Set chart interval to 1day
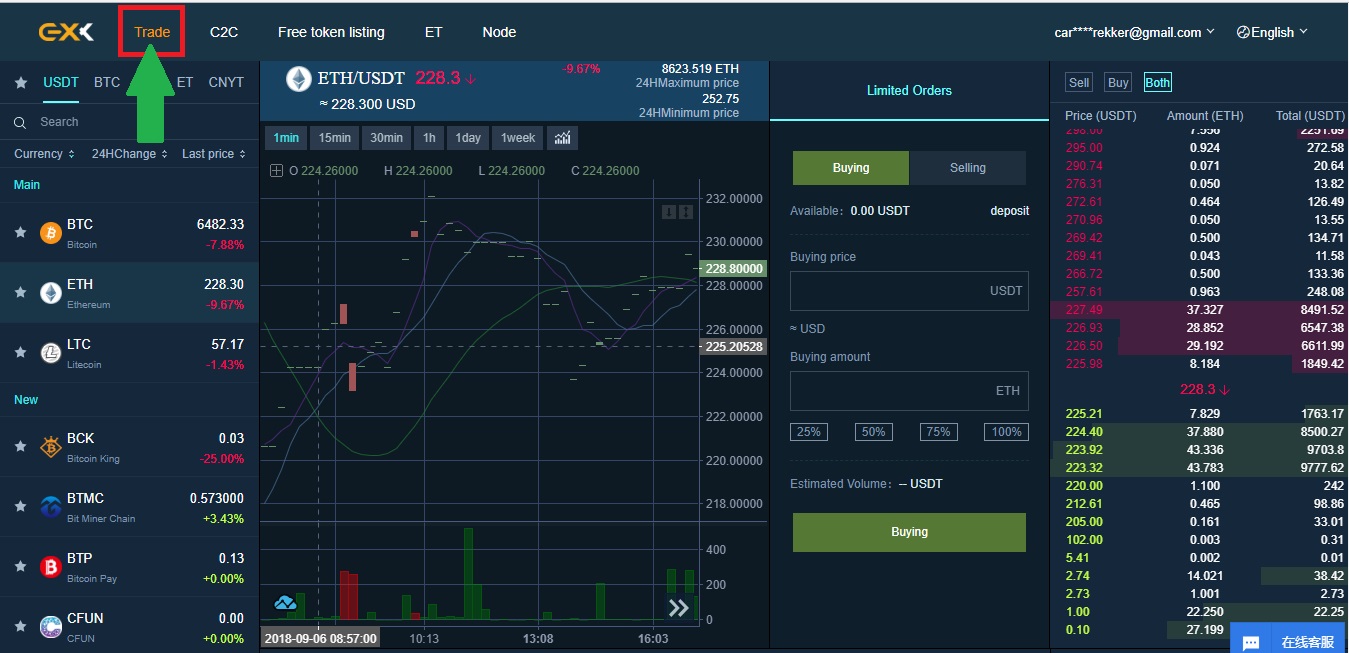This screenshot has height=653, width=1349. coord(468,138)
